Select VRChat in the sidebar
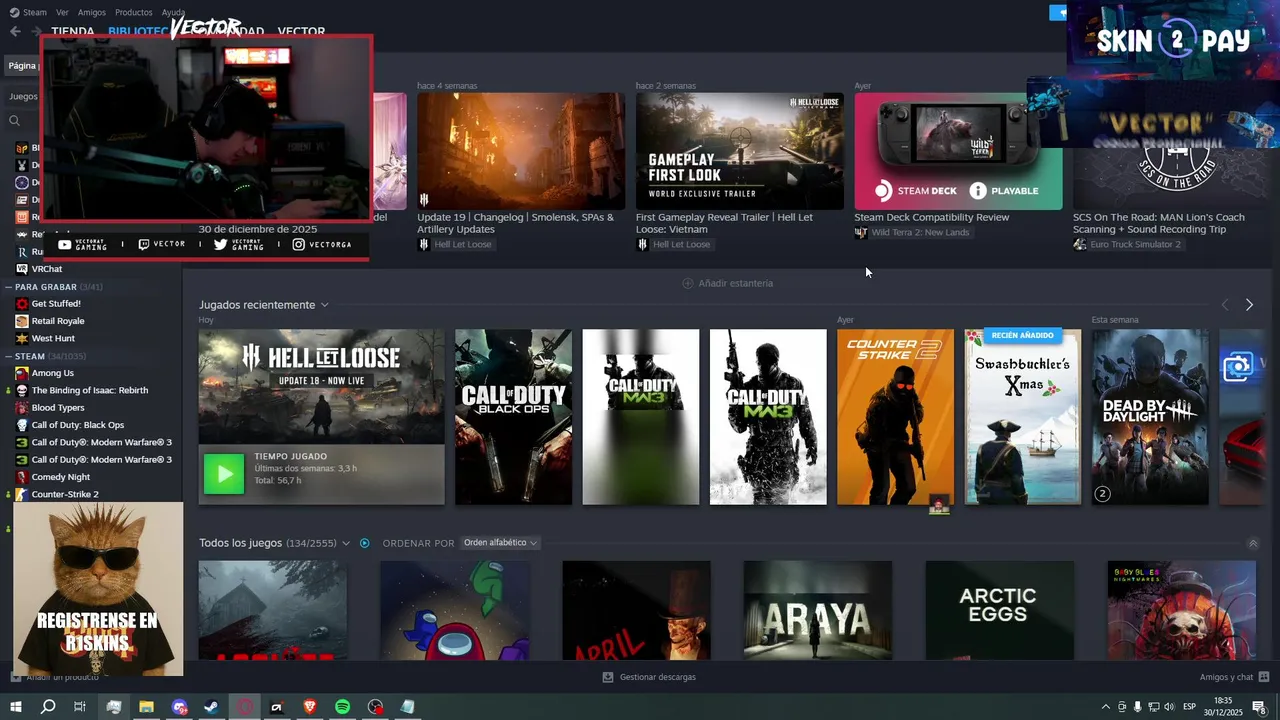This screenshot has width=1280, height=720. (x=47, y=269)
